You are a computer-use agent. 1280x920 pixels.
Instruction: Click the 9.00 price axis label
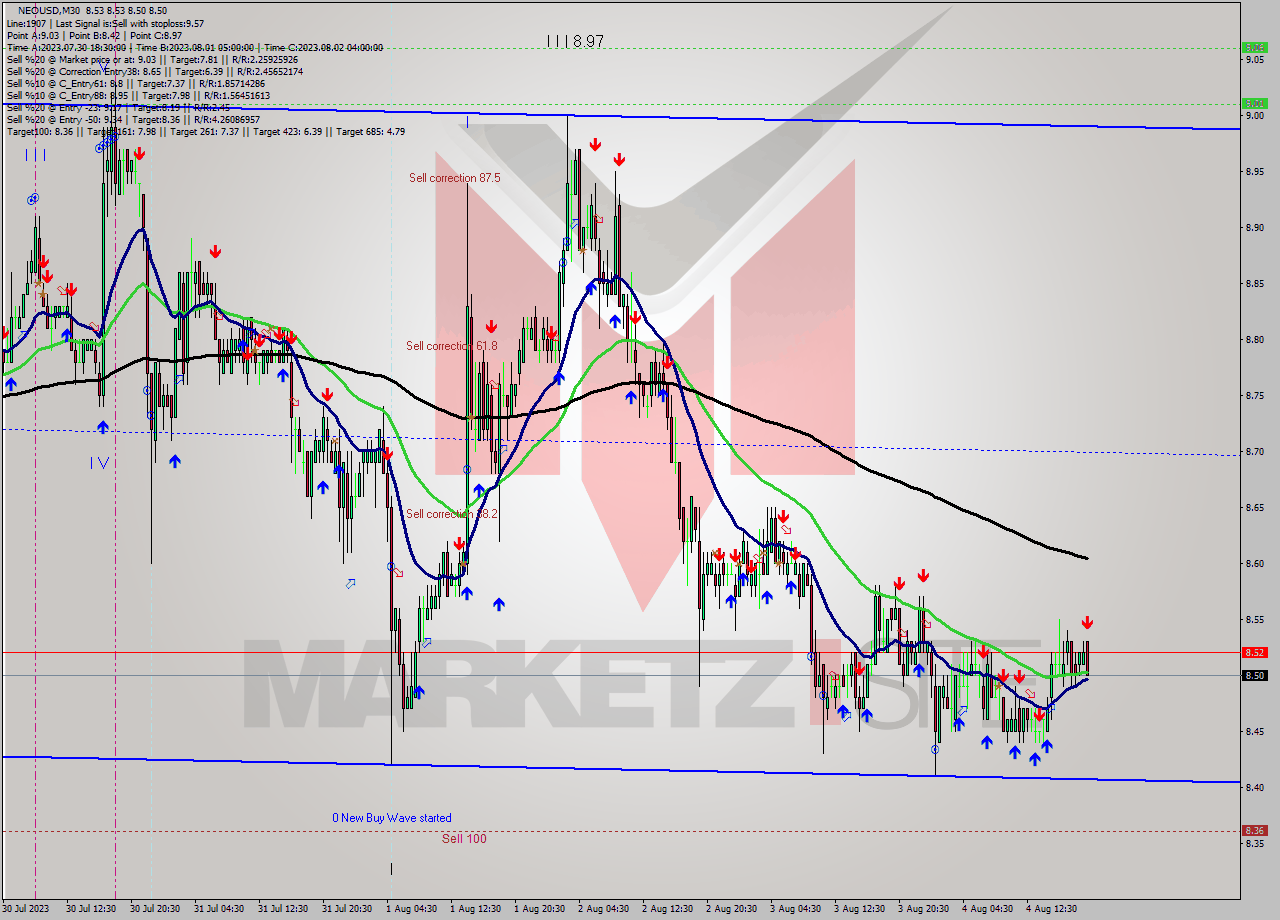point(1255,116)
